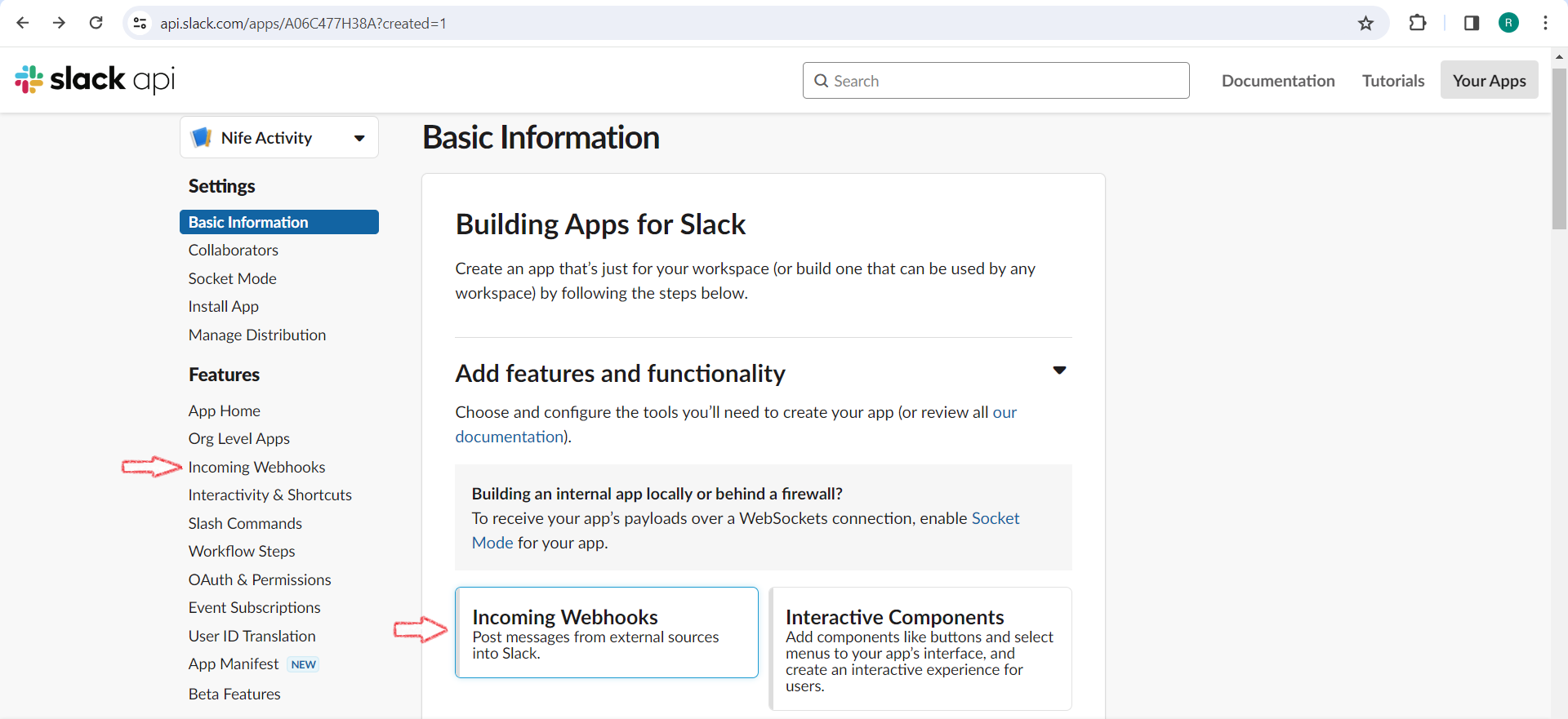The image size is (1568, 719).
Task: Click the Slack API logo
Action: 95,79
